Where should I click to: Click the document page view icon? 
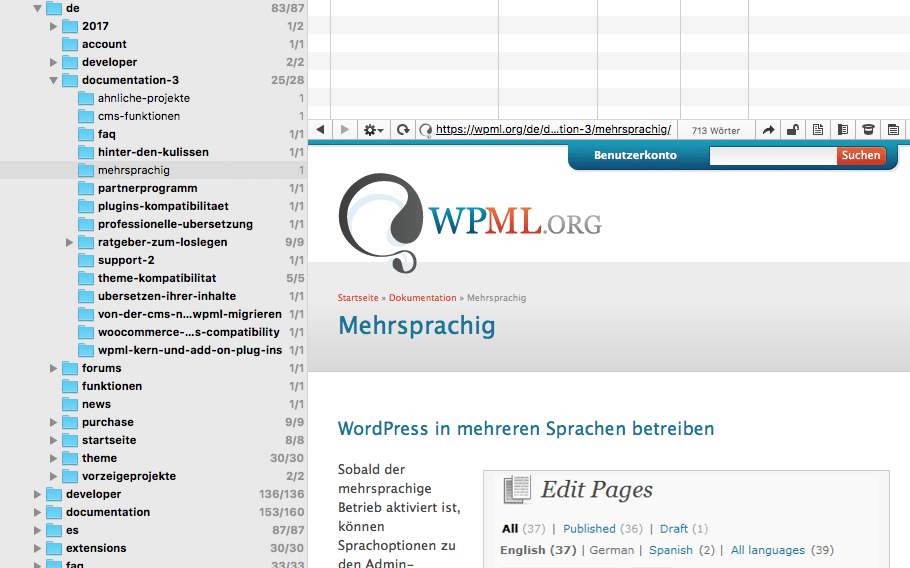(818, 130)
